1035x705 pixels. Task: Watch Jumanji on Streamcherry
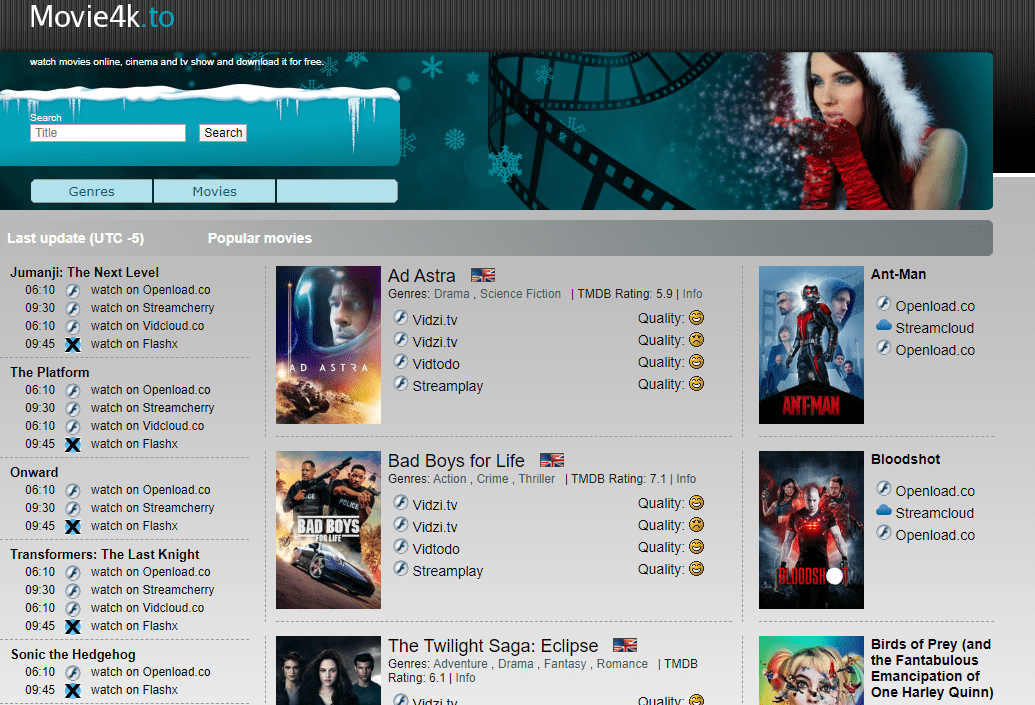(152, 308)
